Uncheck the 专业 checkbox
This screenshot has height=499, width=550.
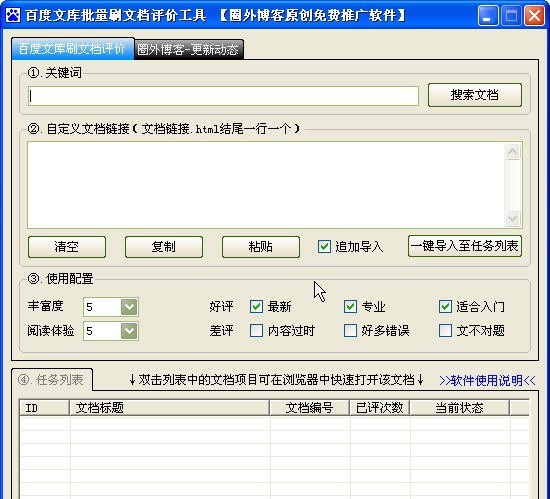click(x=350, y=306)
